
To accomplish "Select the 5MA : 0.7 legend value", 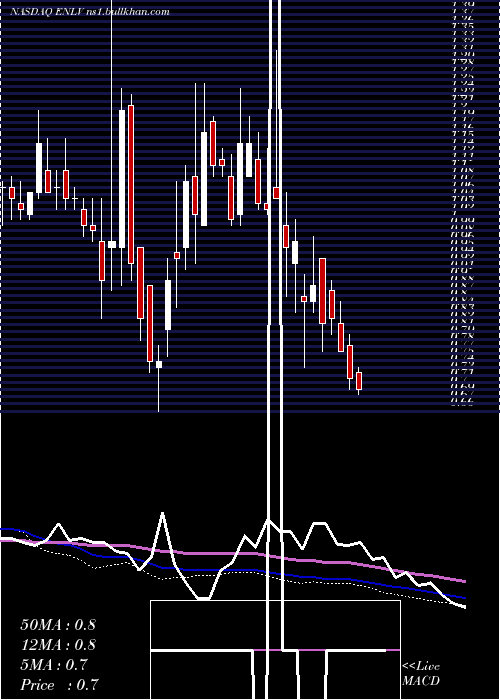I will (x=54, y=665).
